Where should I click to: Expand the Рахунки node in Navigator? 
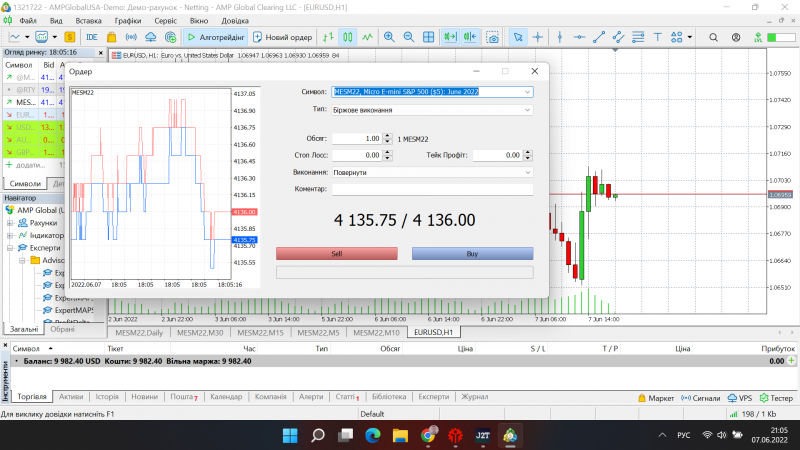[10, 223]
